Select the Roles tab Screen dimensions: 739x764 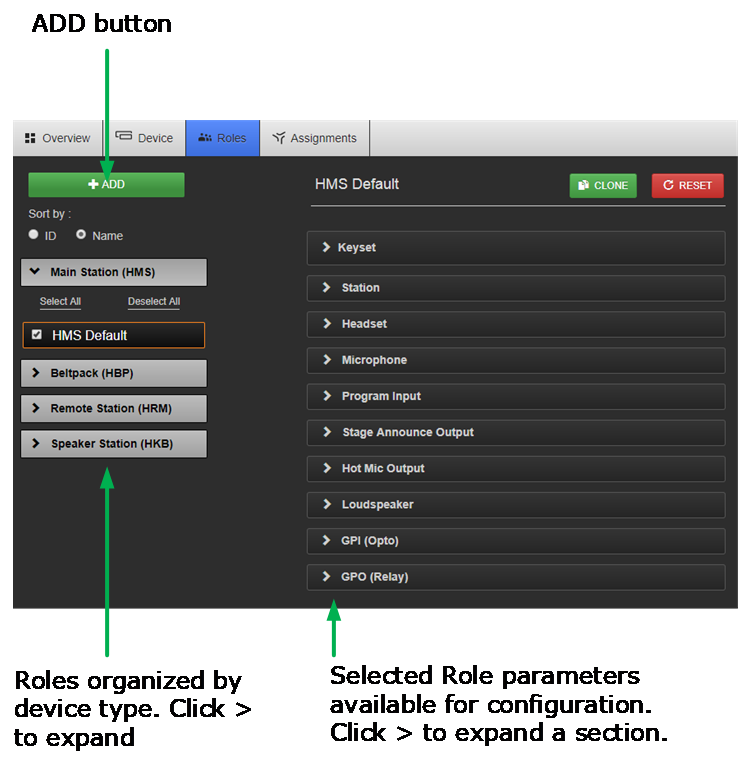(x=222, y=138)
